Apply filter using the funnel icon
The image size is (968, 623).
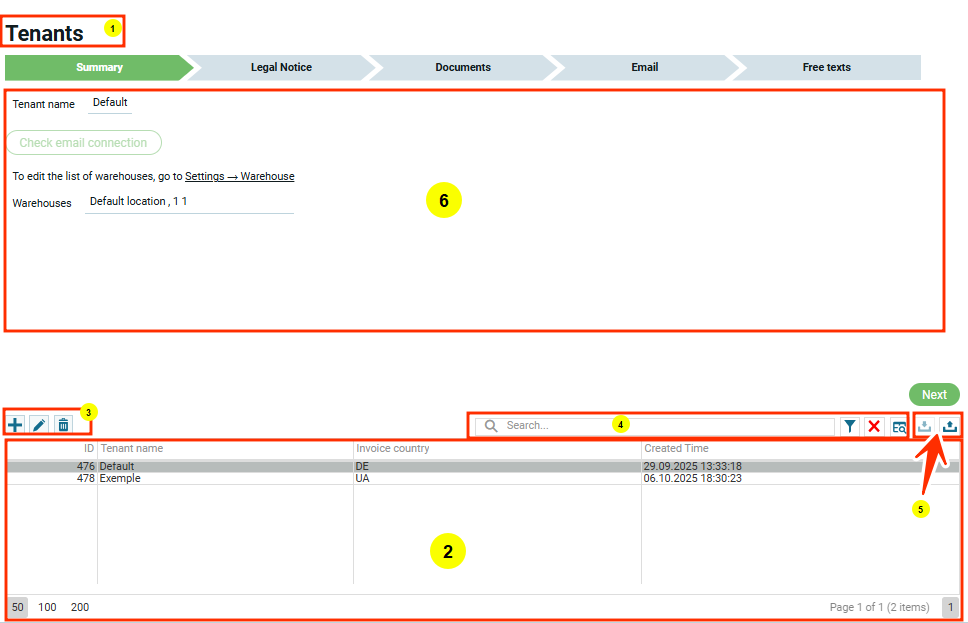[x=849, y=426]
